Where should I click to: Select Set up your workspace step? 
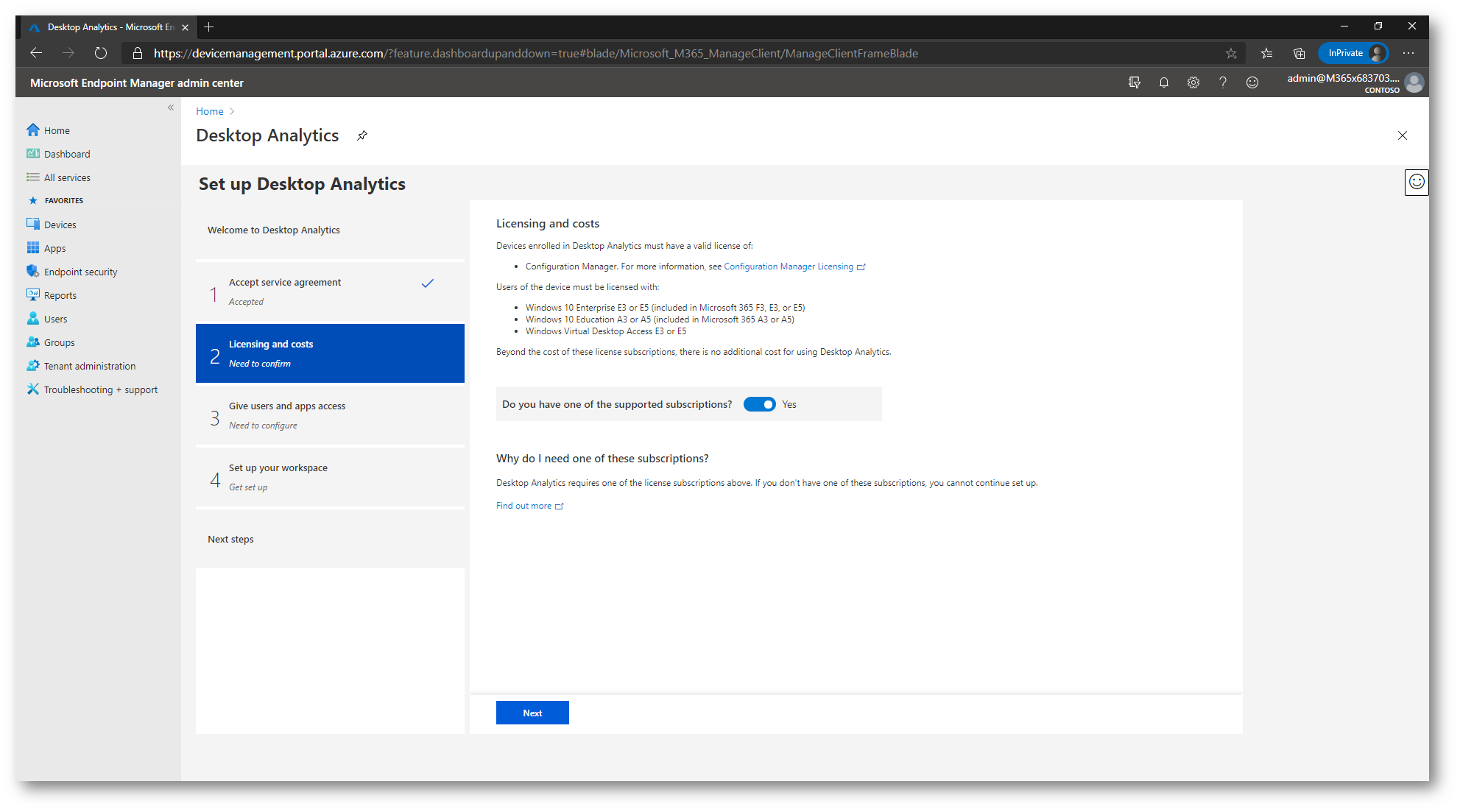tap(330, 477)
